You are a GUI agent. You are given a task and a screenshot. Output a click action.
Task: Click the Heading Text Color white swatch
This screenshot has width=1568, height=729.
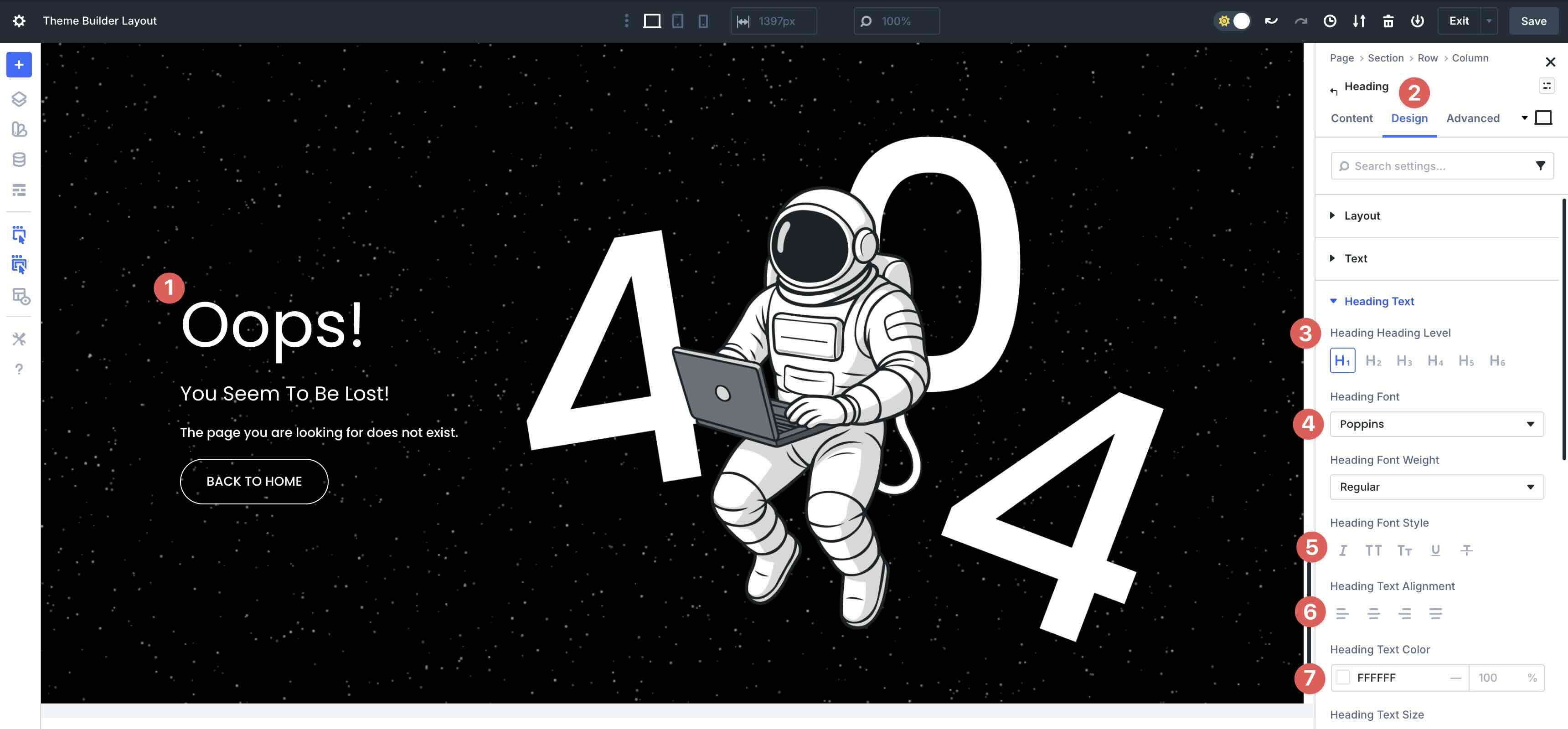[x=1343, y=677]
